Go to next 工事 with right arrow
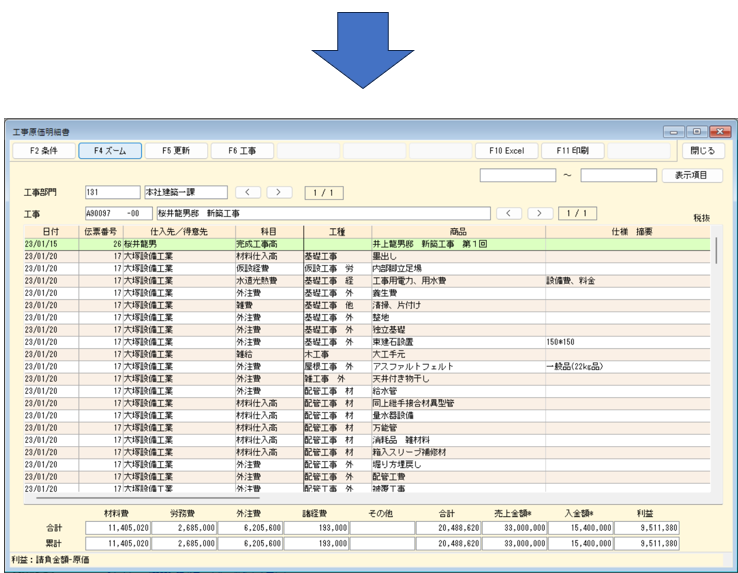This screenshot has width=738, height=573. tap(540, 213)
